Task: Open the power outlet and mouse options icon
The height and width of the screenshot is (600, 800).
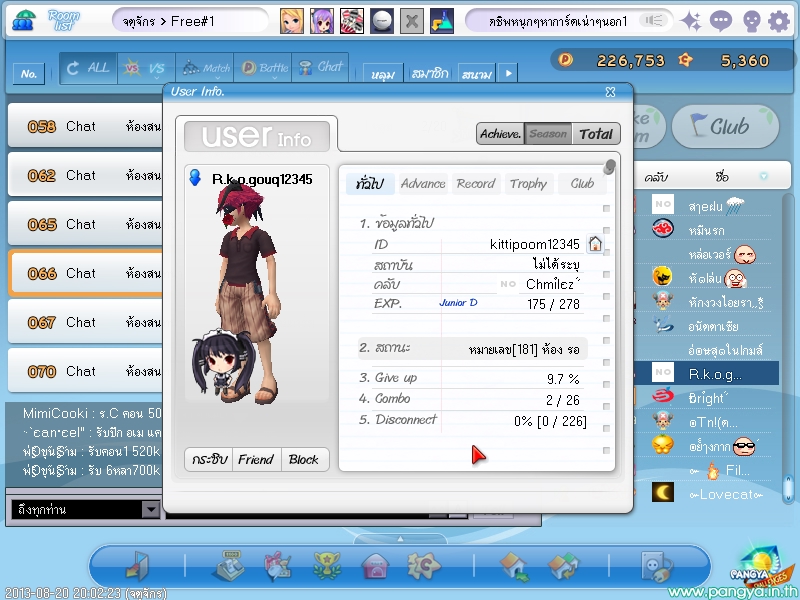Action: 657,567
